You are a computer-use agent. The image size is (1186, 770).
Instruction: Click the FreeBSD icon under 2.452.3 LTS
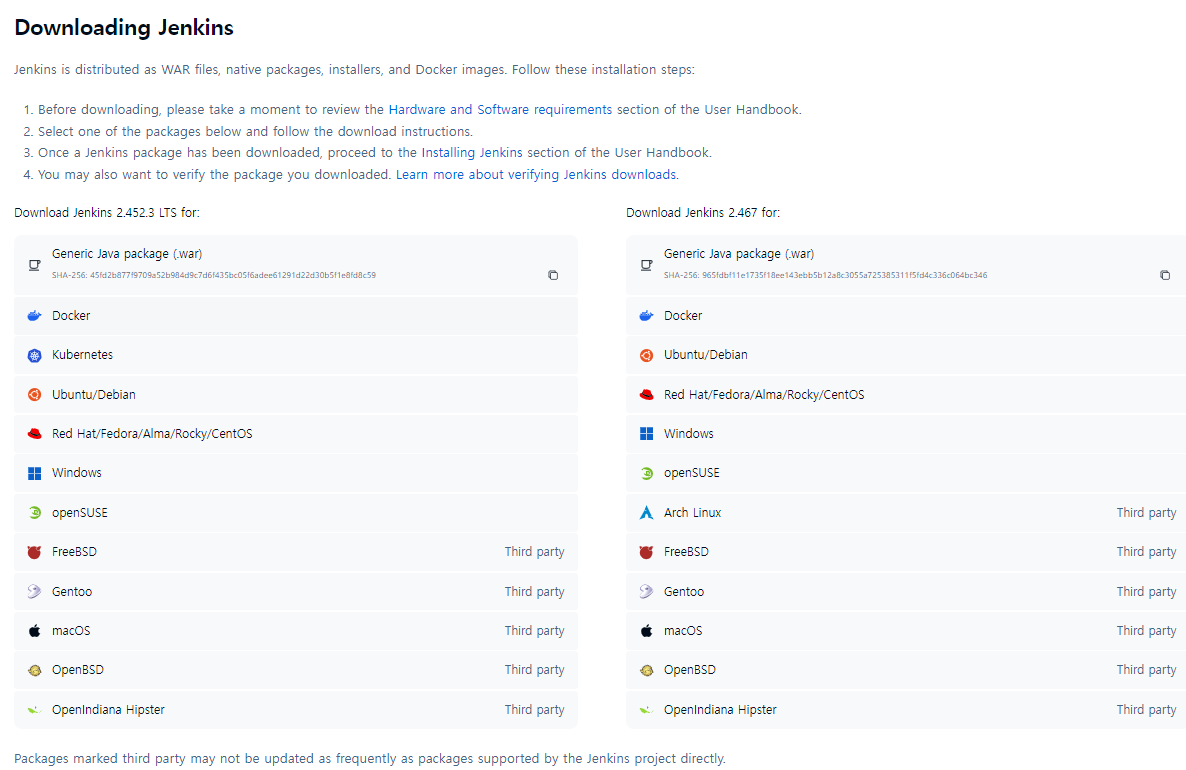(x=34, y=552)
